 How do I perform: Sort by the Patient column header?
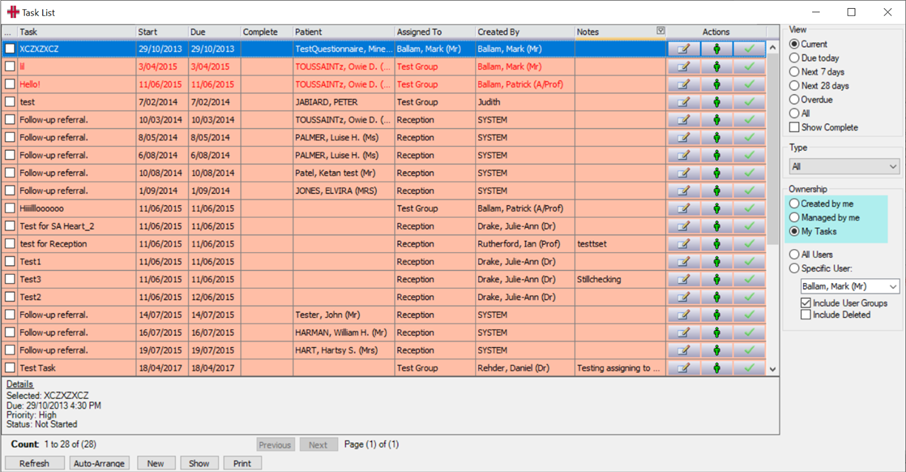(x=343, y=32)
